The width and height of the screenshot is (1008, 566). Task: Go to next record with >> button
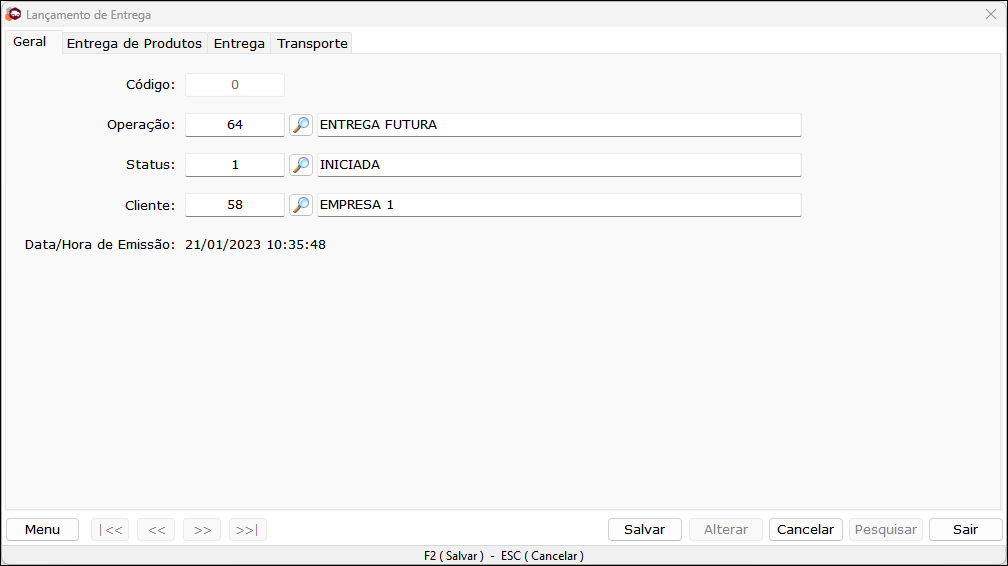click(x=202, y=529)
